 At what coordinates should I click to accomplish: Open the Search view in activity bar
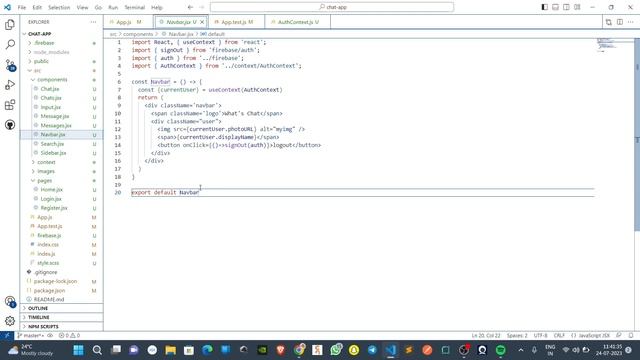(10, 44)
